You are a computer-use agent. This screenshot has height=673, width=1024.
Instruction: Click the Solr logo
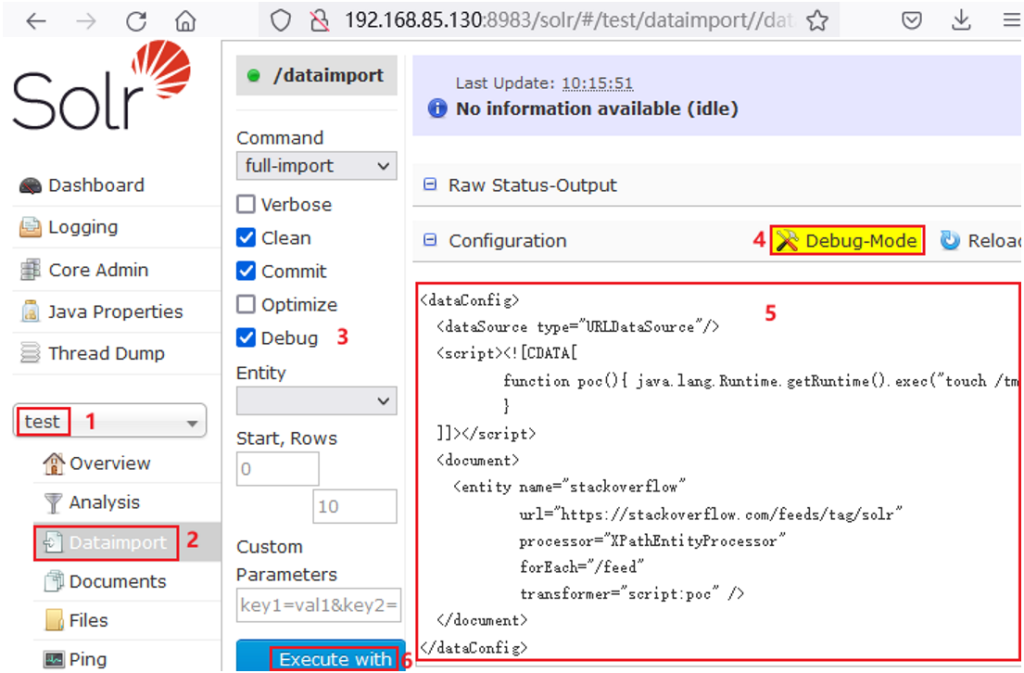pos(101,85)
